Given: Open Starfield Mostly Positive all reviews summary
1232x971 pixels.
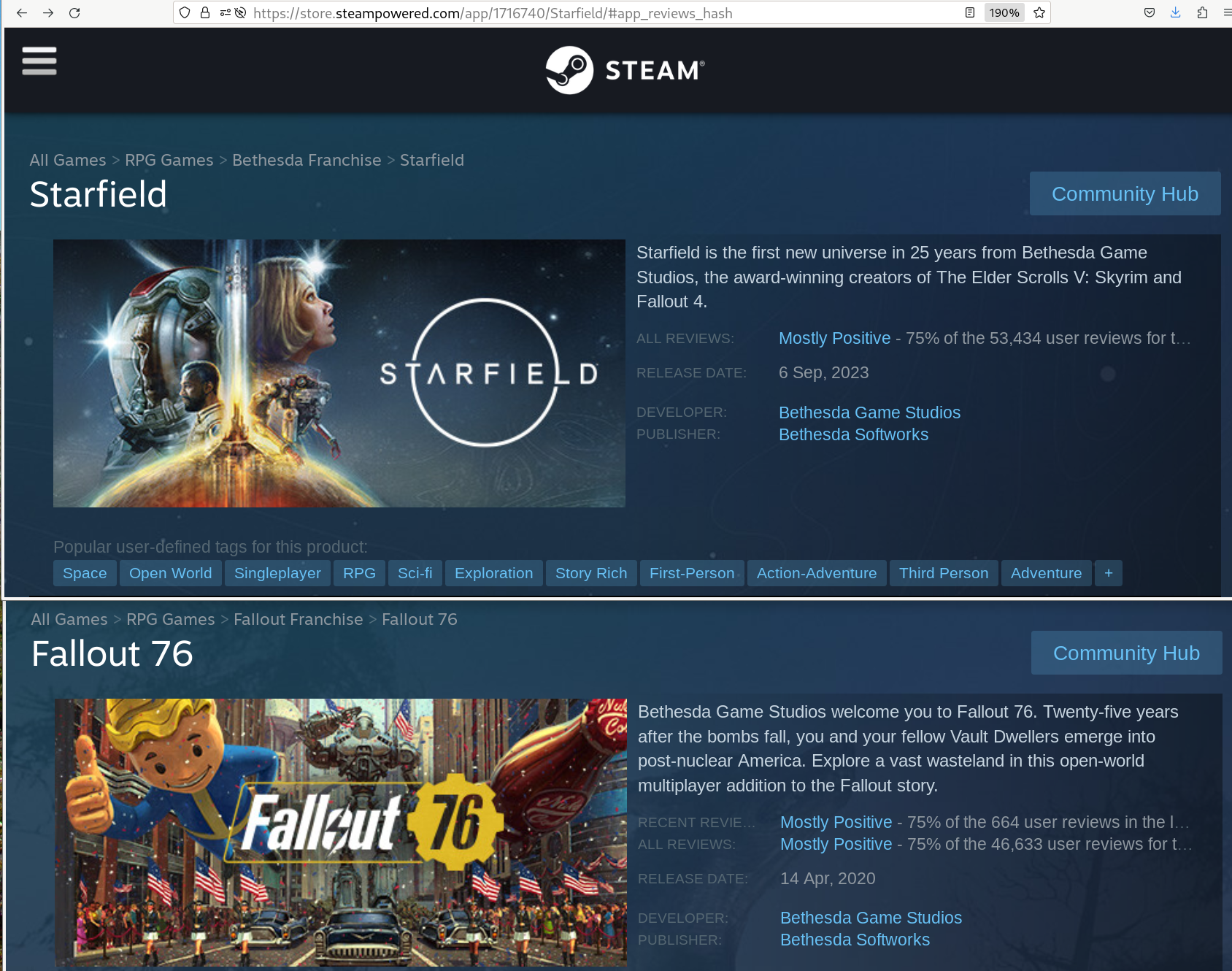Looking at the screenshot, I should [x=835, y=338].
